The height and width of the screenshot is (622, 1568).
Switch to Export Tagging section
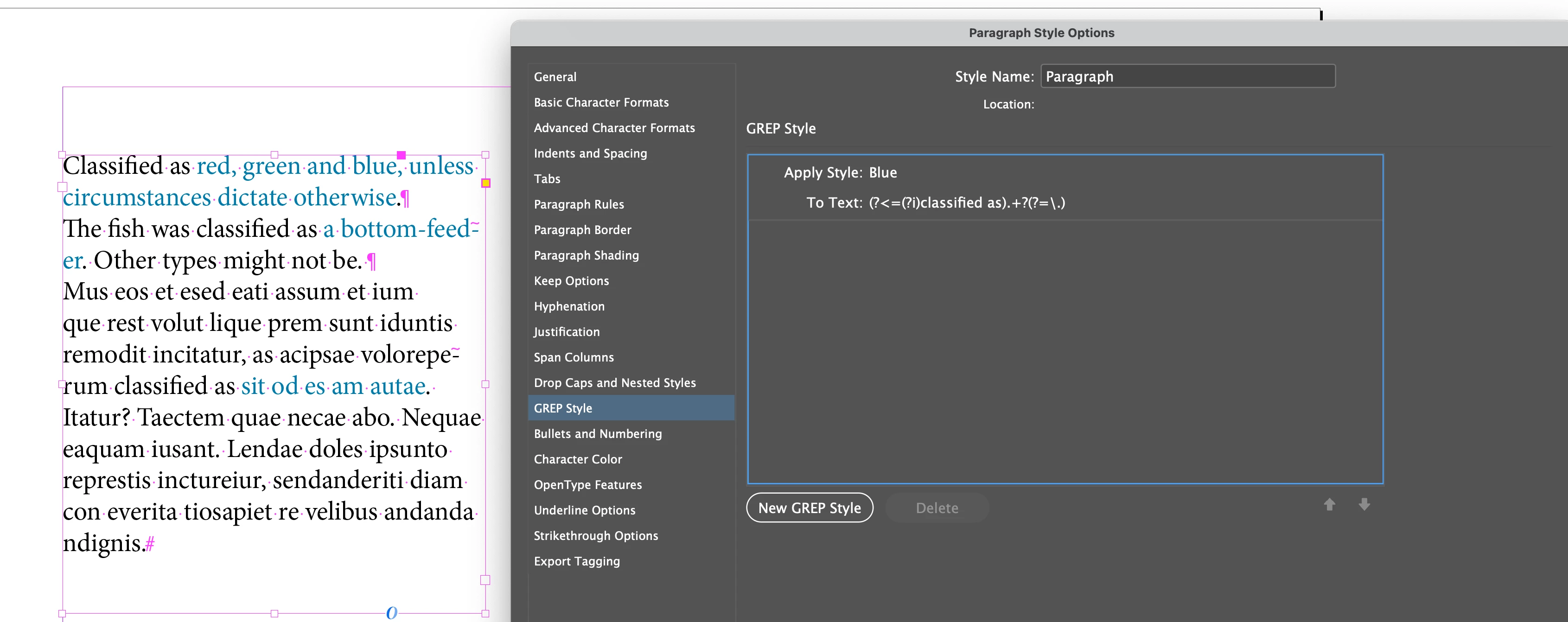click(x=576, y=561)
